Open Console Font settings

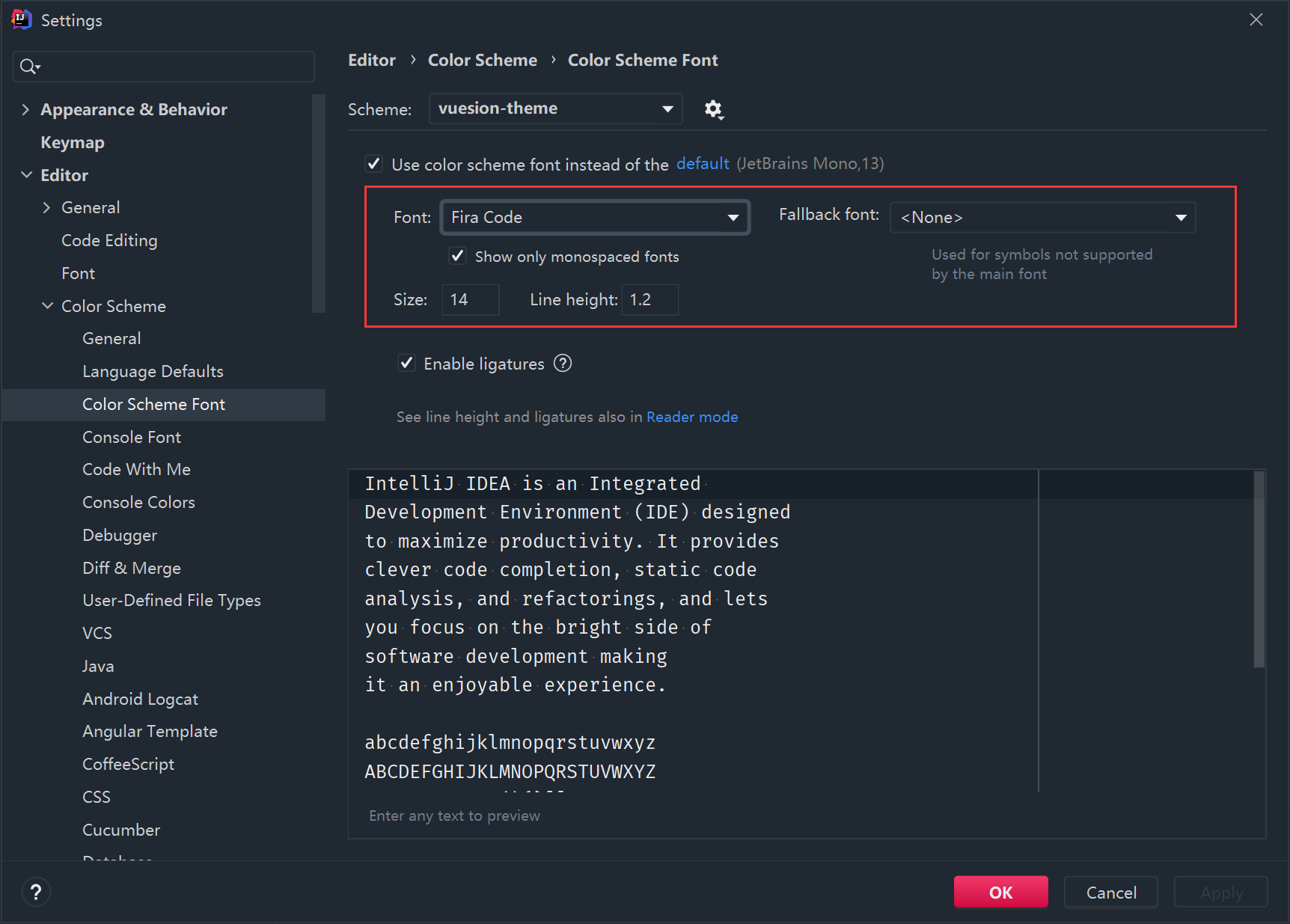click(132, 437)
